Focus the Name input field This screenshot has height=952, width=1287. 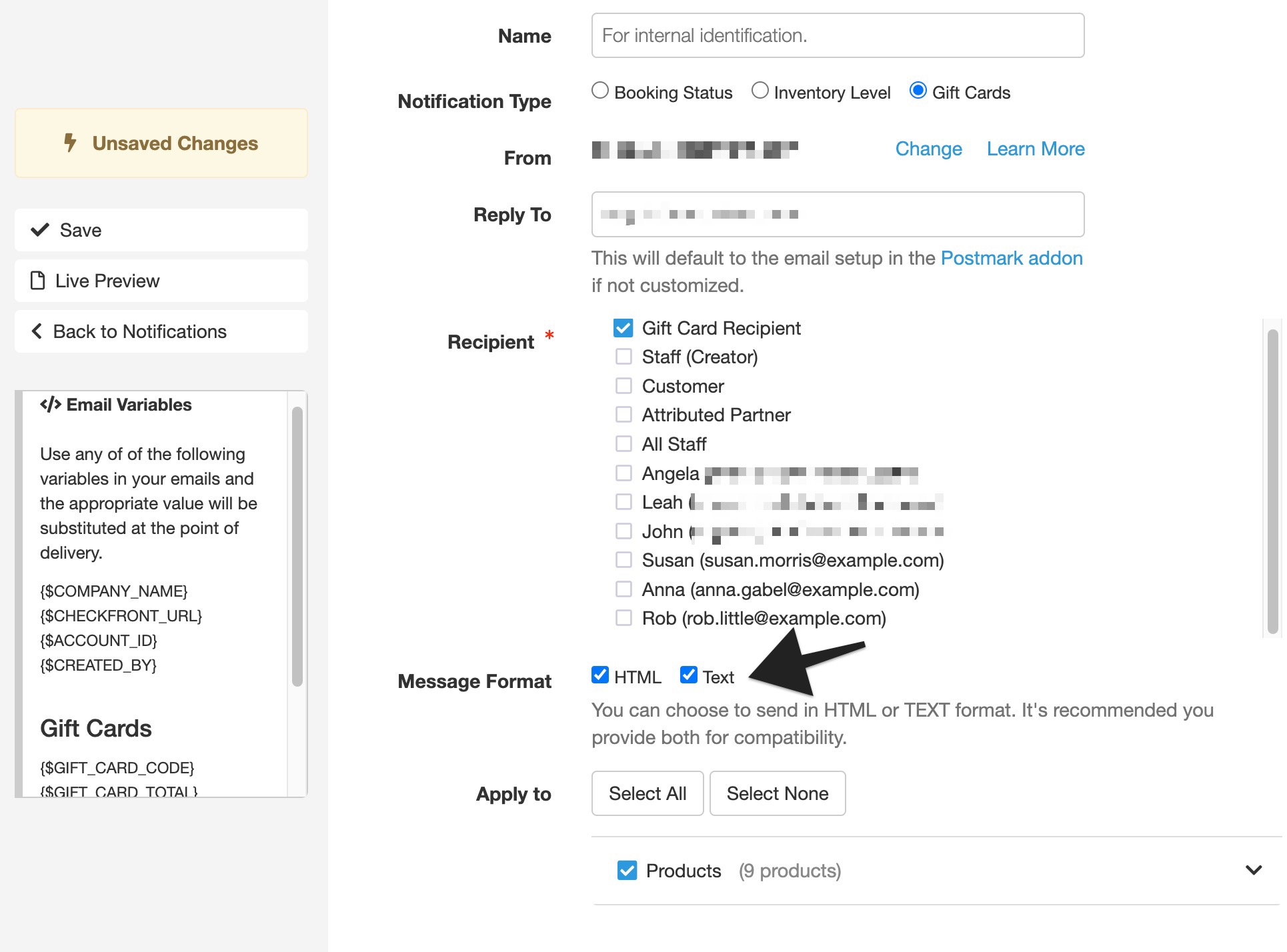point(838,35)
